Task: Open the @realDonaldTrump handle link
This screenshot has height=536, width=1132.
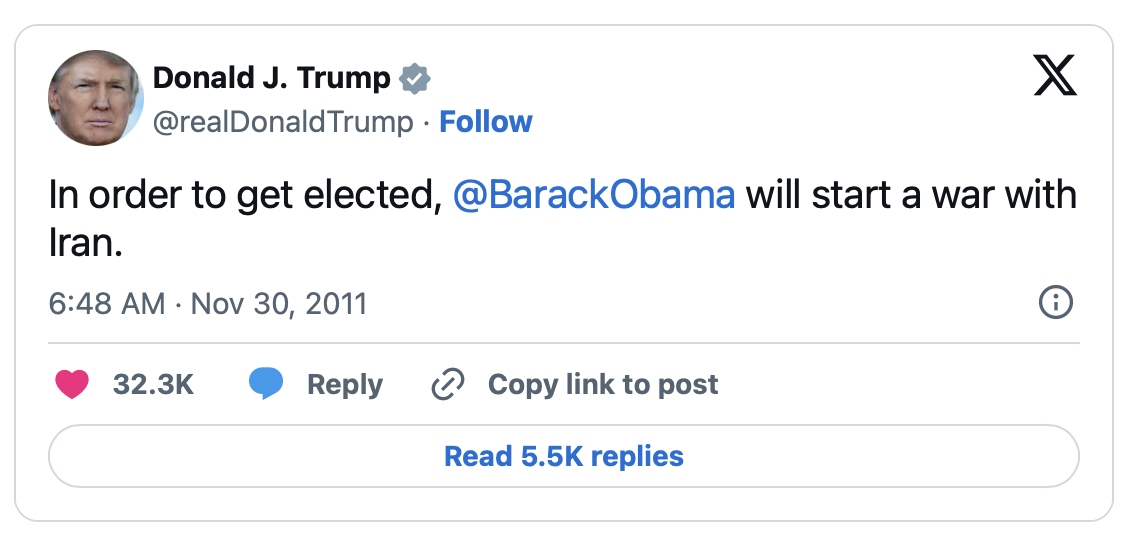Action: click(282, 122)
